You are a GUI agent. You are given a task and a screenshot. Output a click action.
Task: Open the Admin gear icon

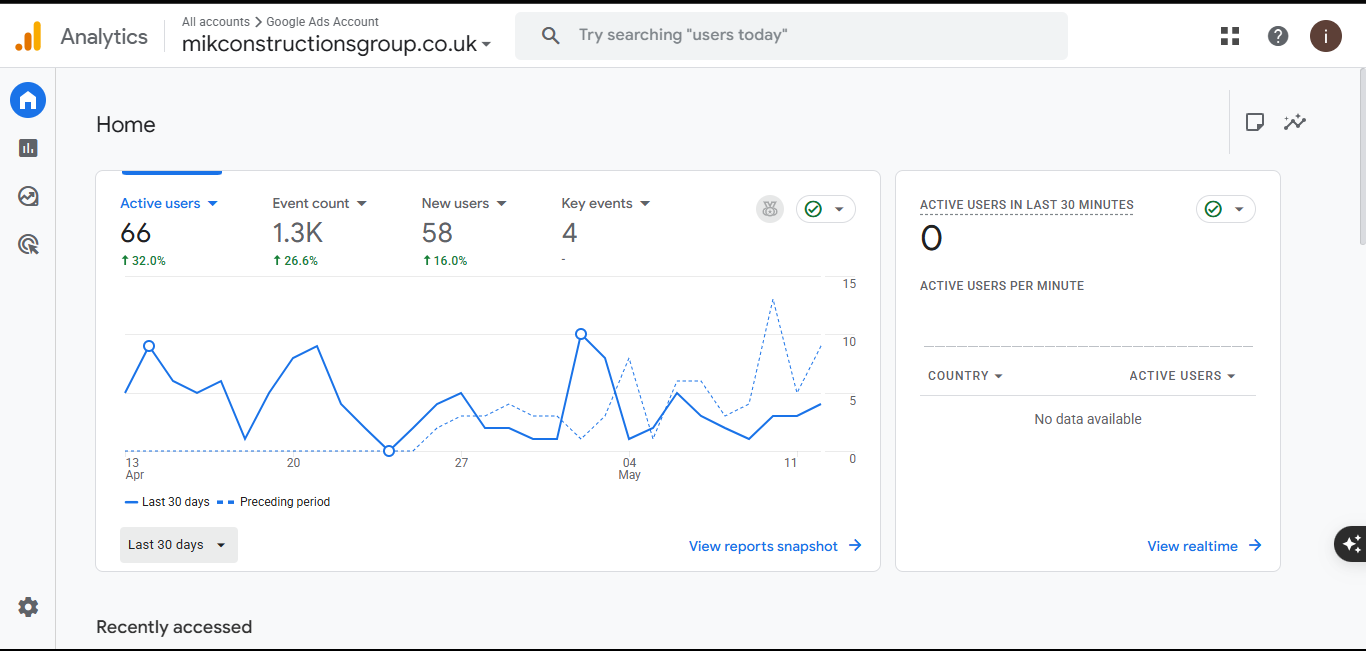[x=28, y=607]
